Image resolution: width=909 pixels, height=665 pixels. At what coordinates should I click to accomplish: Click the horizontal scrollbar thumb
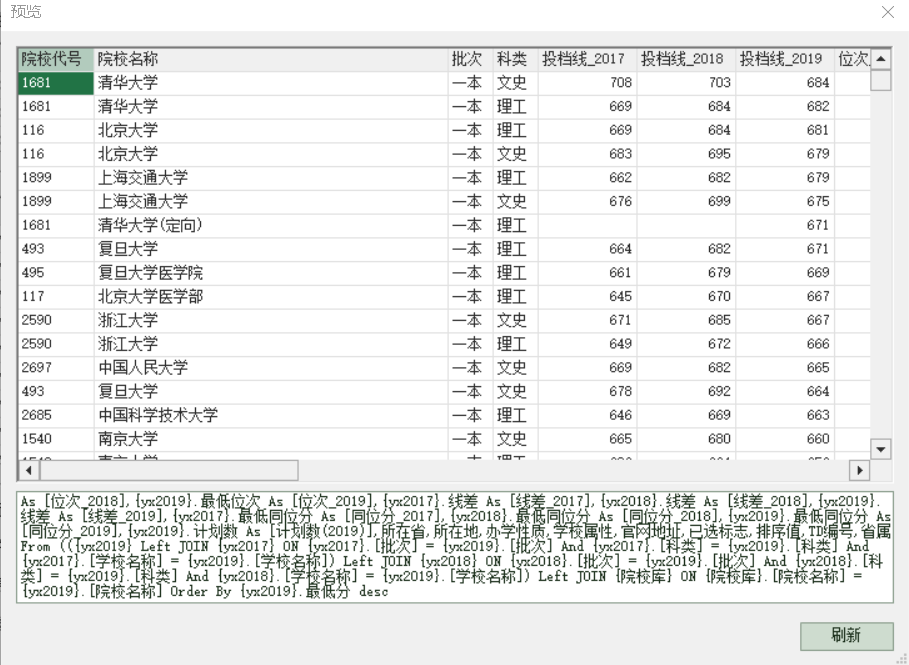(x=168, y=470)
